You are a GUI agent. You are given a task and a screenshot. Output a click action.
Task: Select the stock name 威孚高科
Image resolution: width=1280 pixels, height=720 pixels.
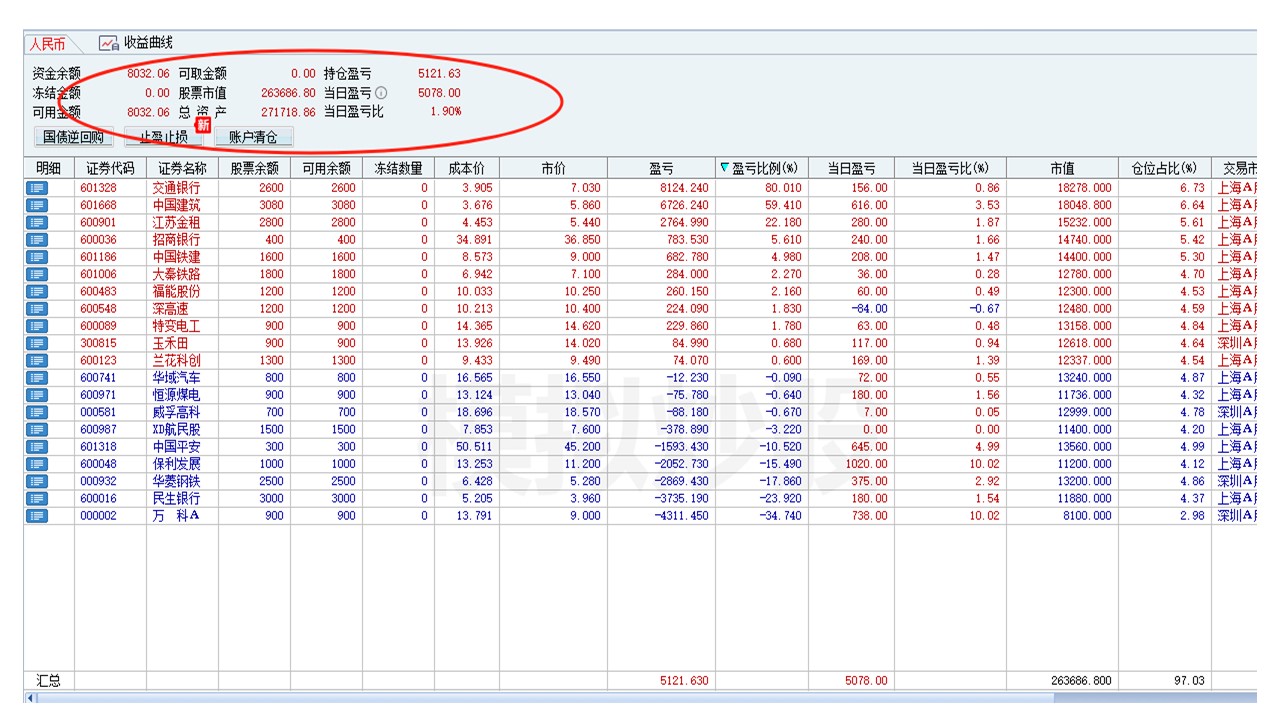176,412
